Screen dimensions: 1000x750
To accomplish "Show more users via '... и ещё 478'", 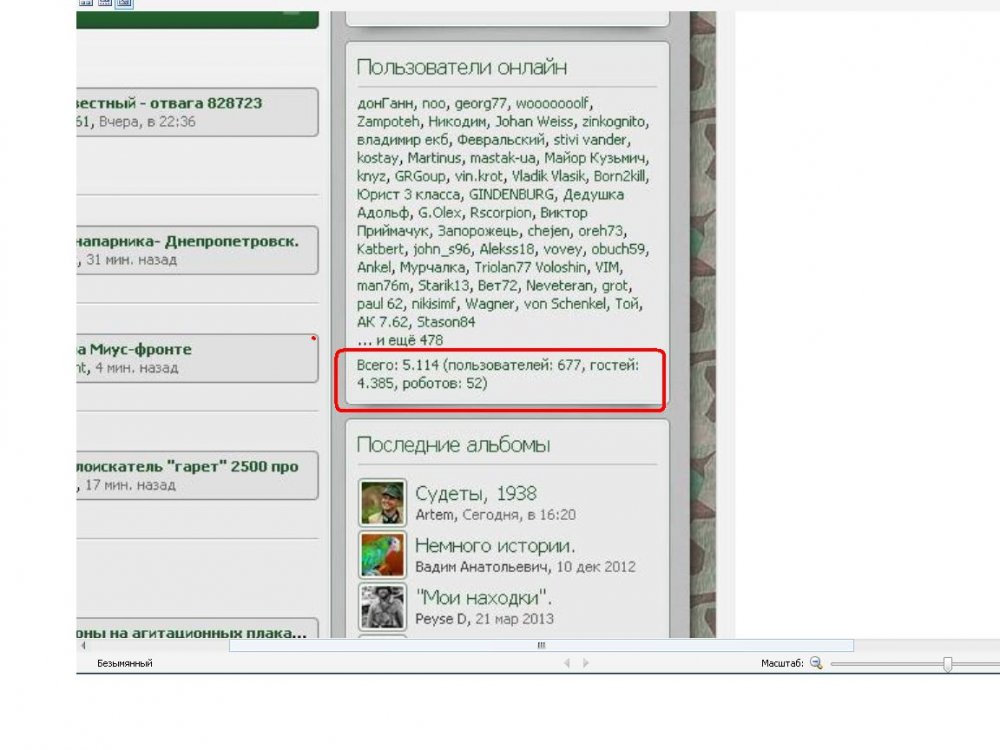I will 400,340.
